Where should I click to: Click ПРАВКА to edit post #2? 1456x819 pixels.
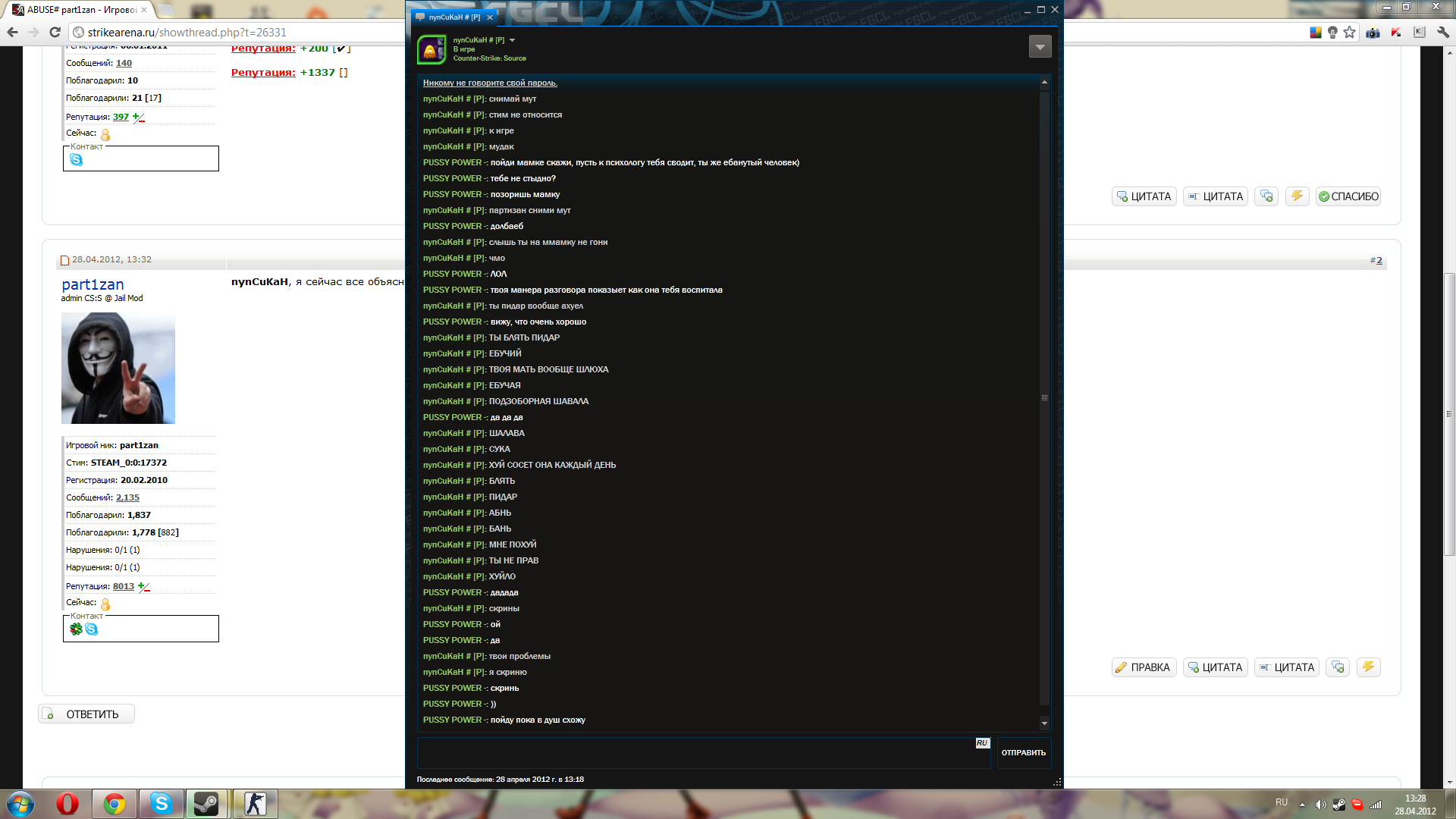[1144, 667]
